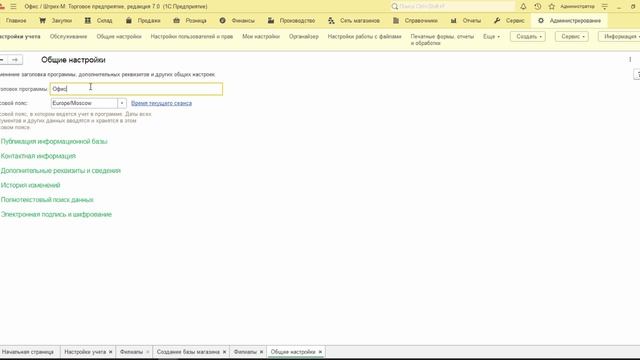Open the Администрирование section

click(x=569, y=20)
